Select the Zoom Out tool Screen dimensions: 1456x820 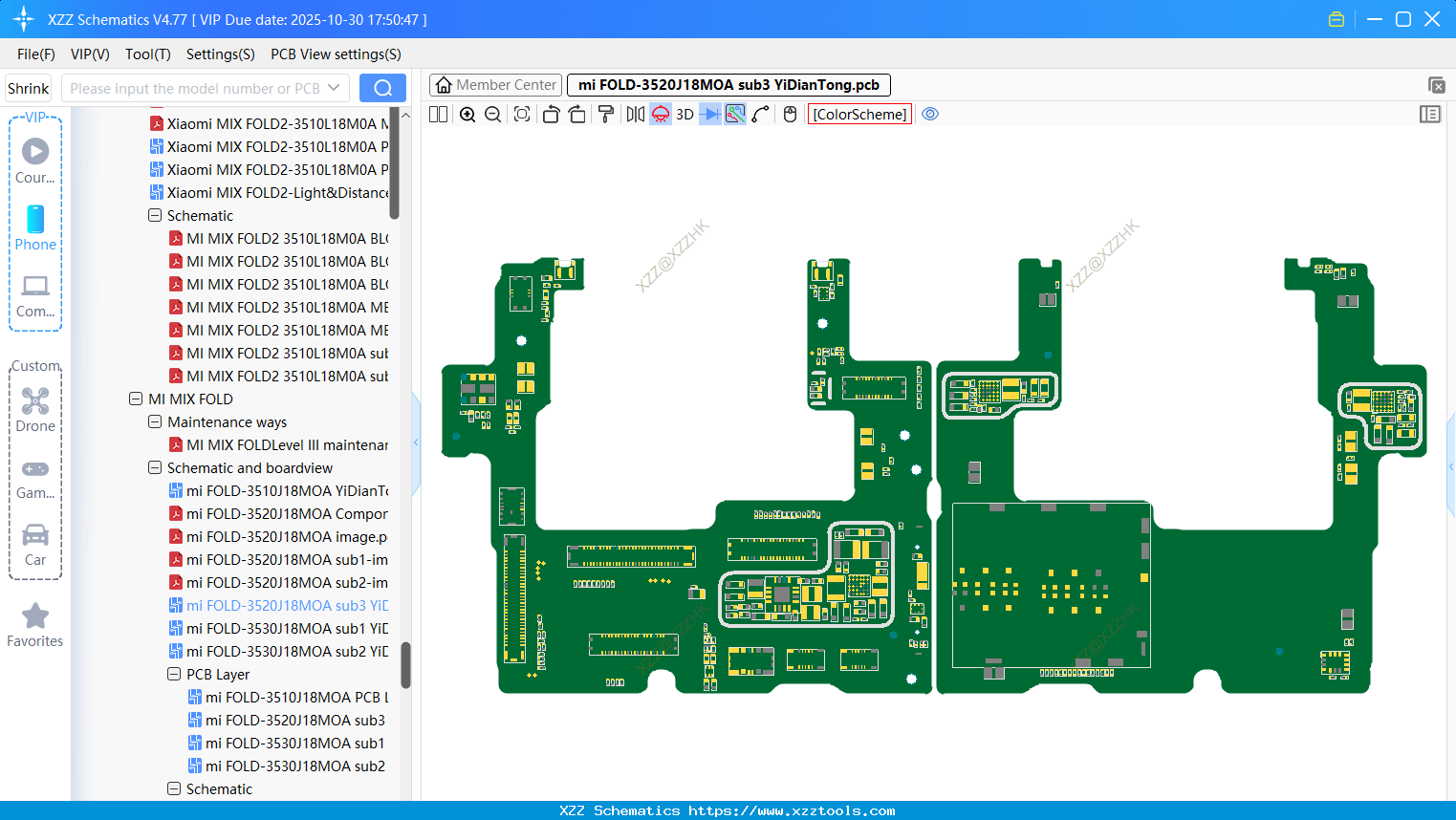pos(492,114)
